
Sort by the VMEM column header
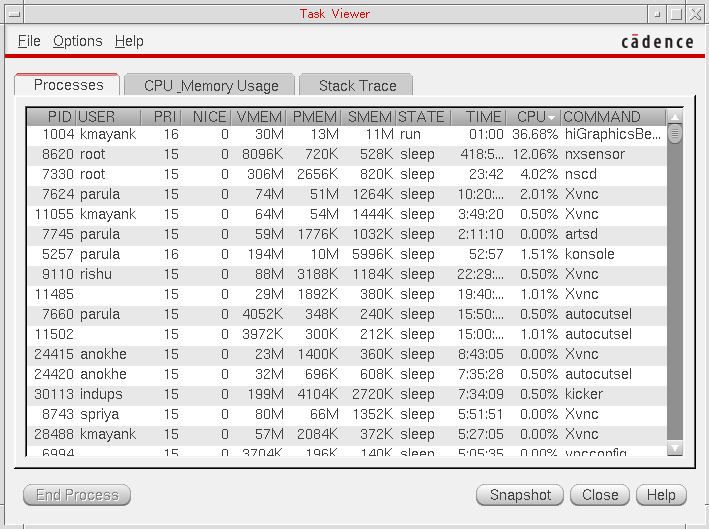pyautogui.click(x=259, y=117)
